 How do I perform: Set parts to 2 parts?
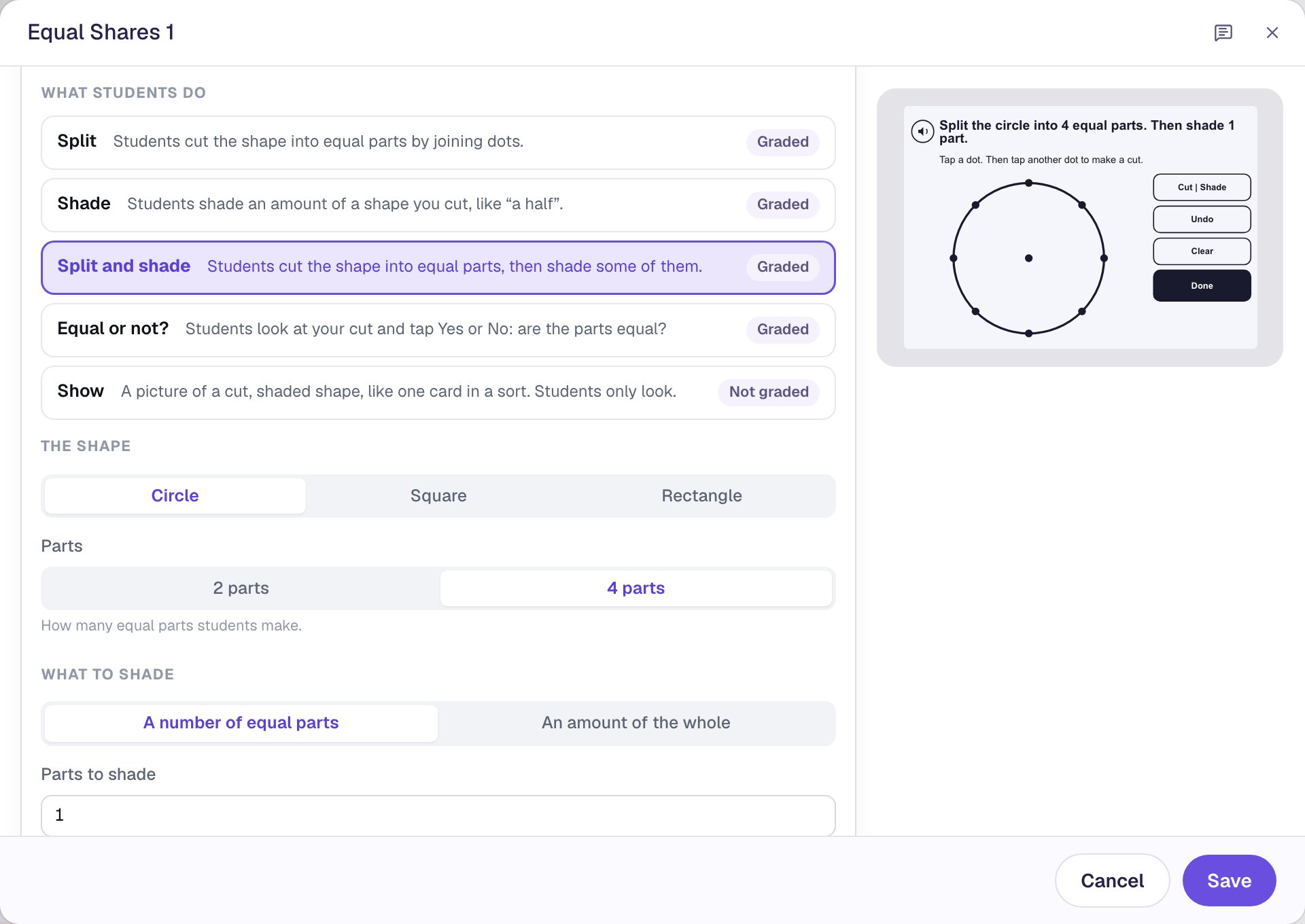pos(241,588)
